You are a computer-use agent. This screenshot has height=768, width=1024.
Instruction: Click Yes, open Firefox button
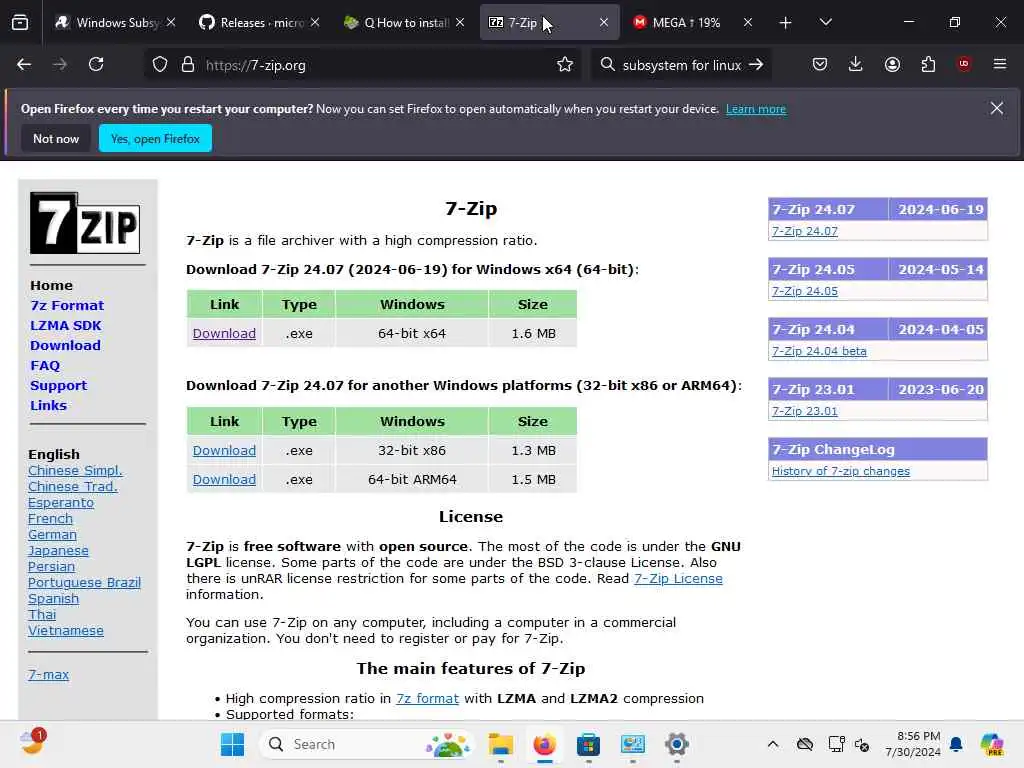(x=155, y=138)
